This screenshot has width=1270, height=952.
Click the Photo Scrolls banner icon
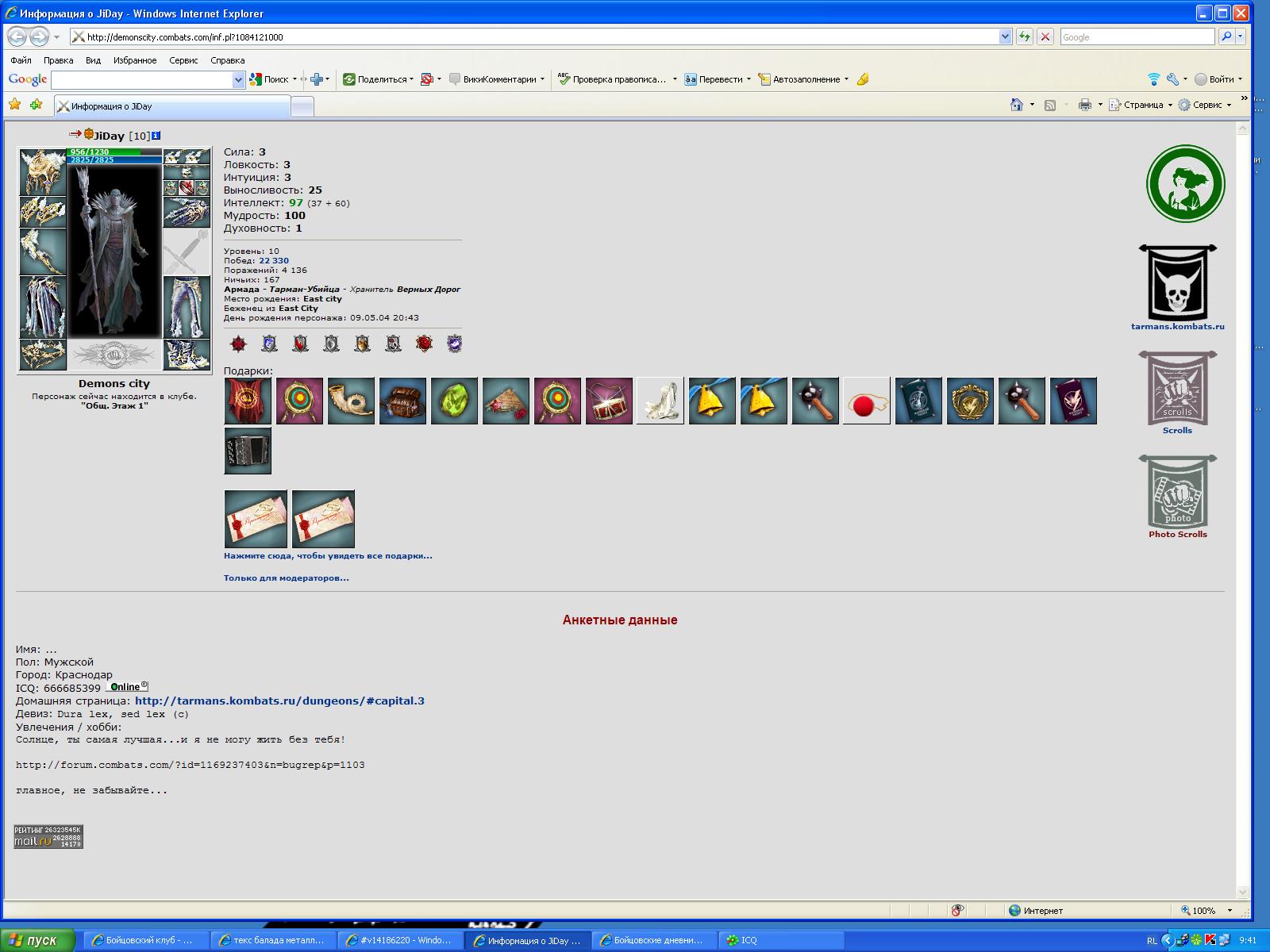pos(1178,491)
